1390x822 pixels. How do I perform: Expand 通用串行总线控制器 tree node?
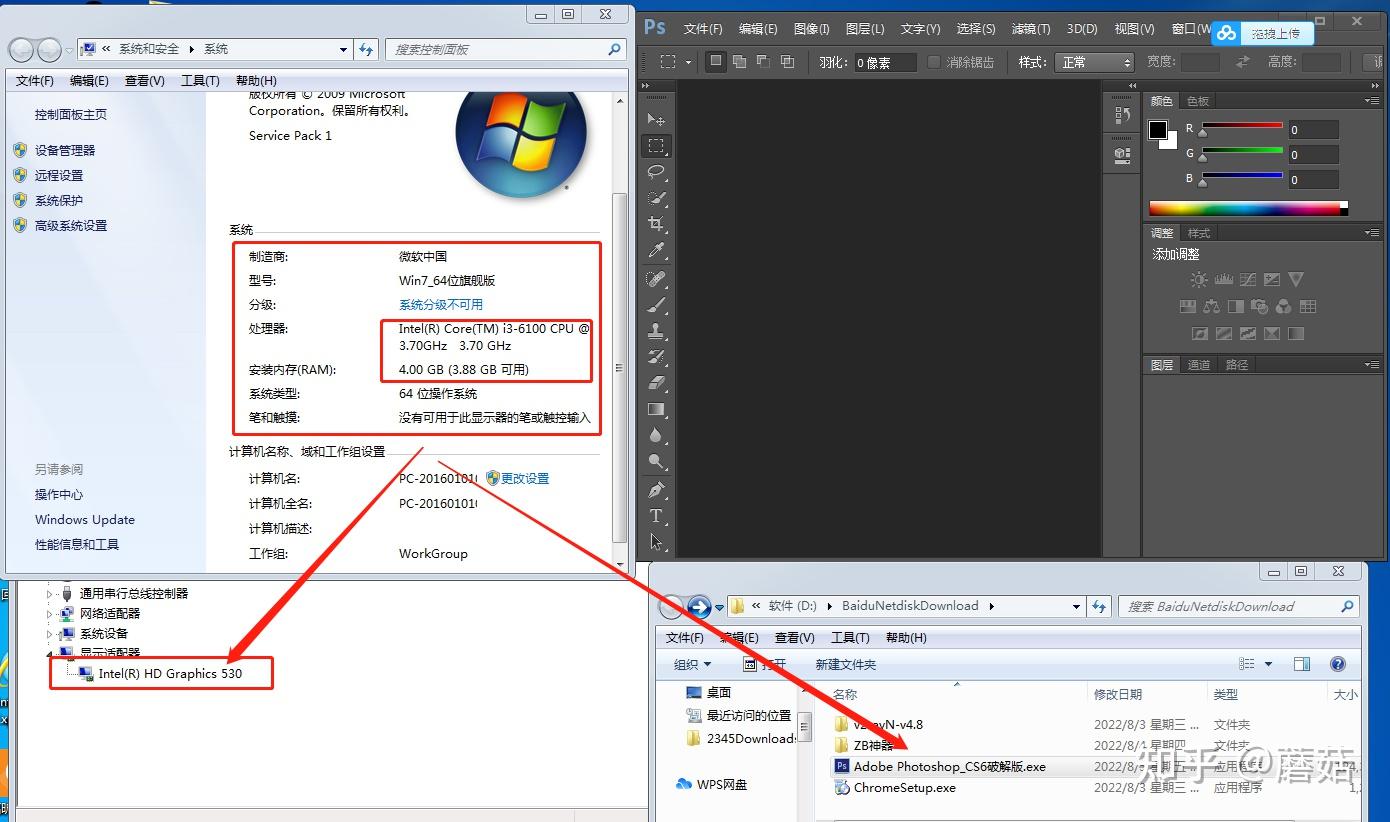pos(49,593)
